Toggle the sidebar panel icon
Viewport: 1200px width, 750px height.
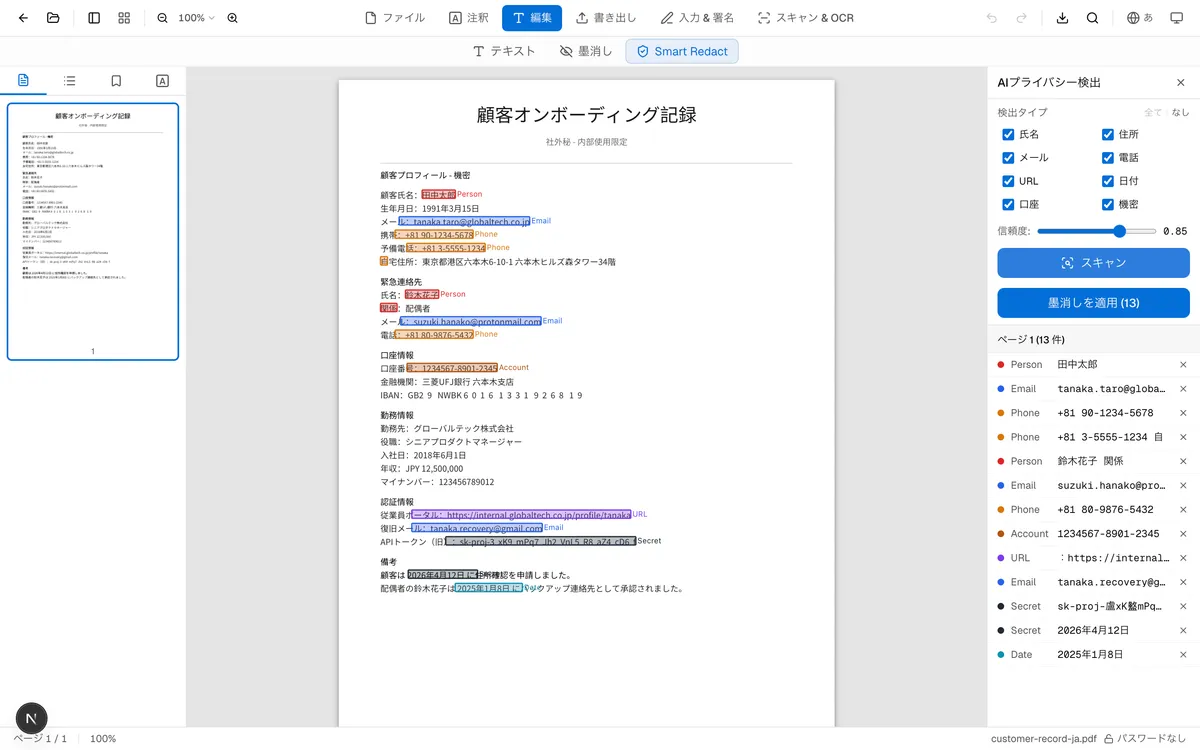[x=94, y=18]
